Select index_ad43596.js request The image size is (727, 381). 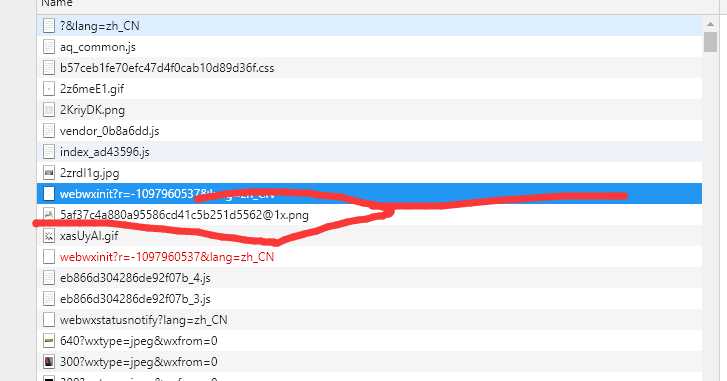(x=369, y=152)
